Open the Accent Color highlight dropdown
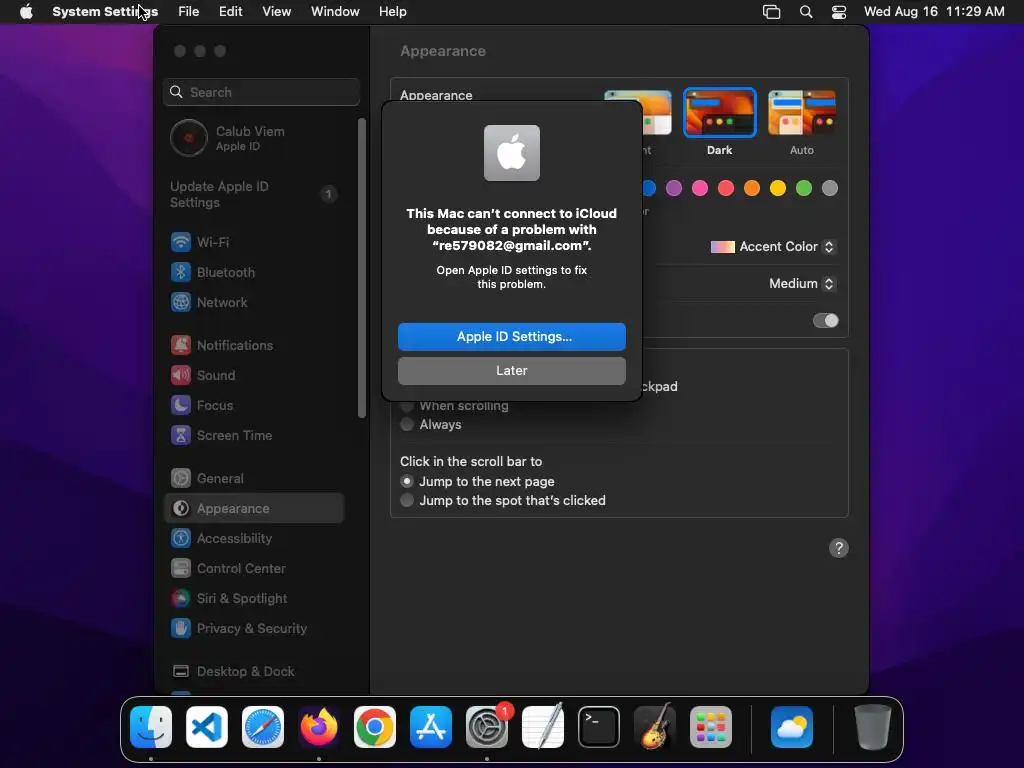The height and width of the screenshot is (768, 1024). (773, 247)
